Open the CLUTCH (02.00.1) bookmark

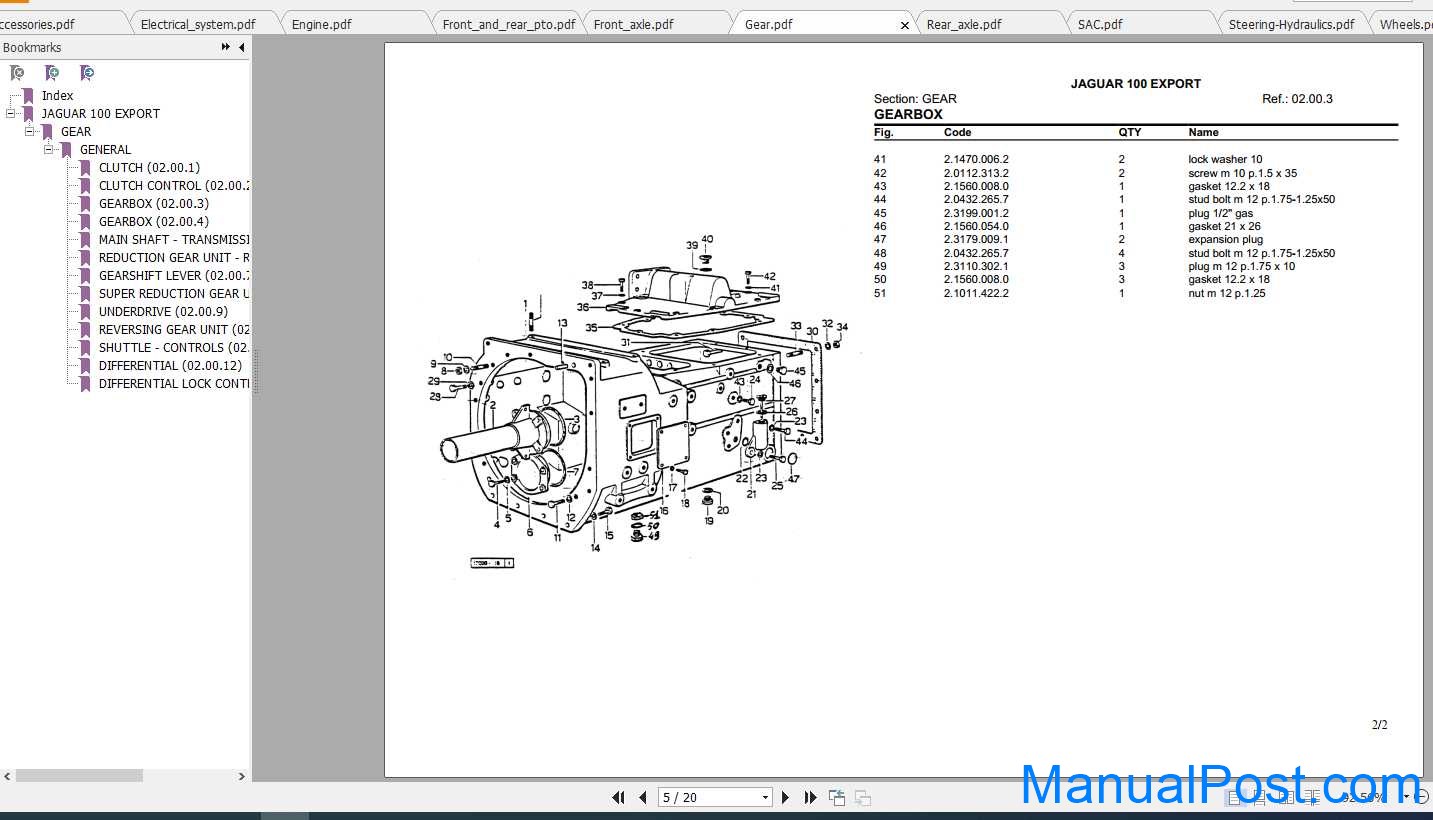[x=149, y=168]
